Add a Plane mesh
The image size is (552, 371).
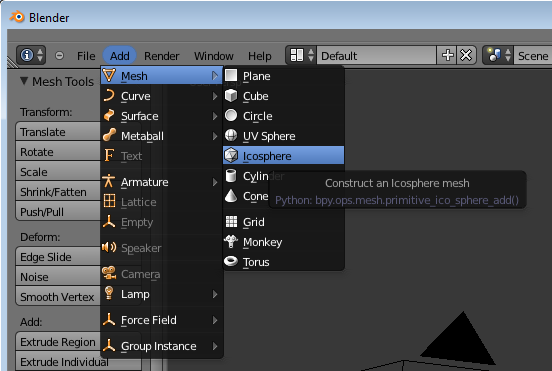coord(283,76)
